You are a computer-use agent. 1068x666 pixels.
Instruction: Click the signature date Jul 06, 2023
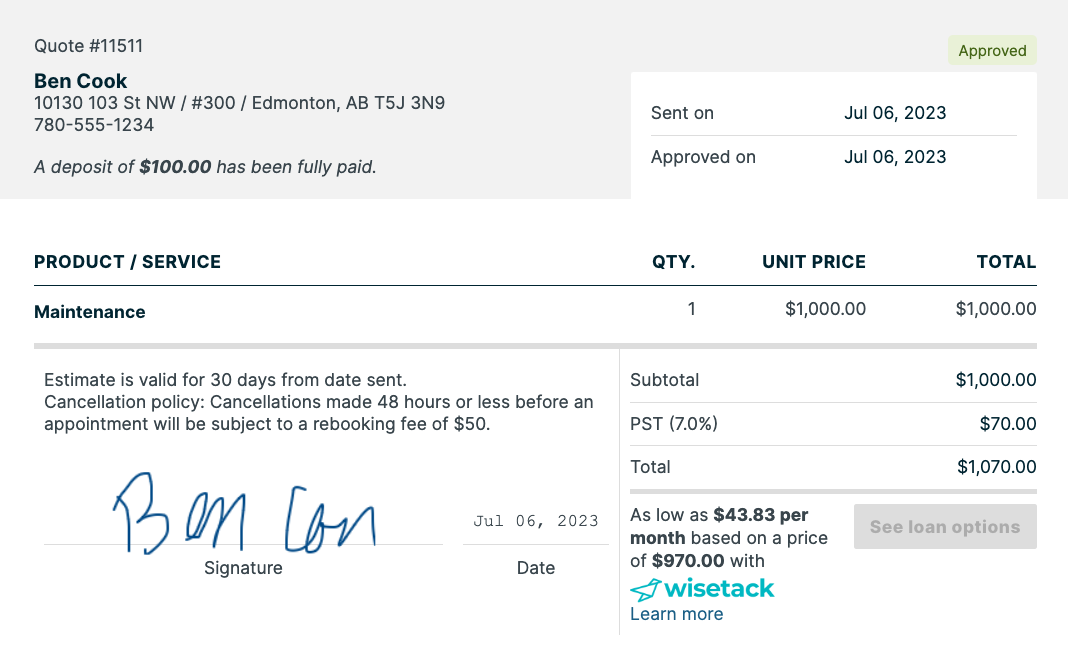(x=536, y=521)
